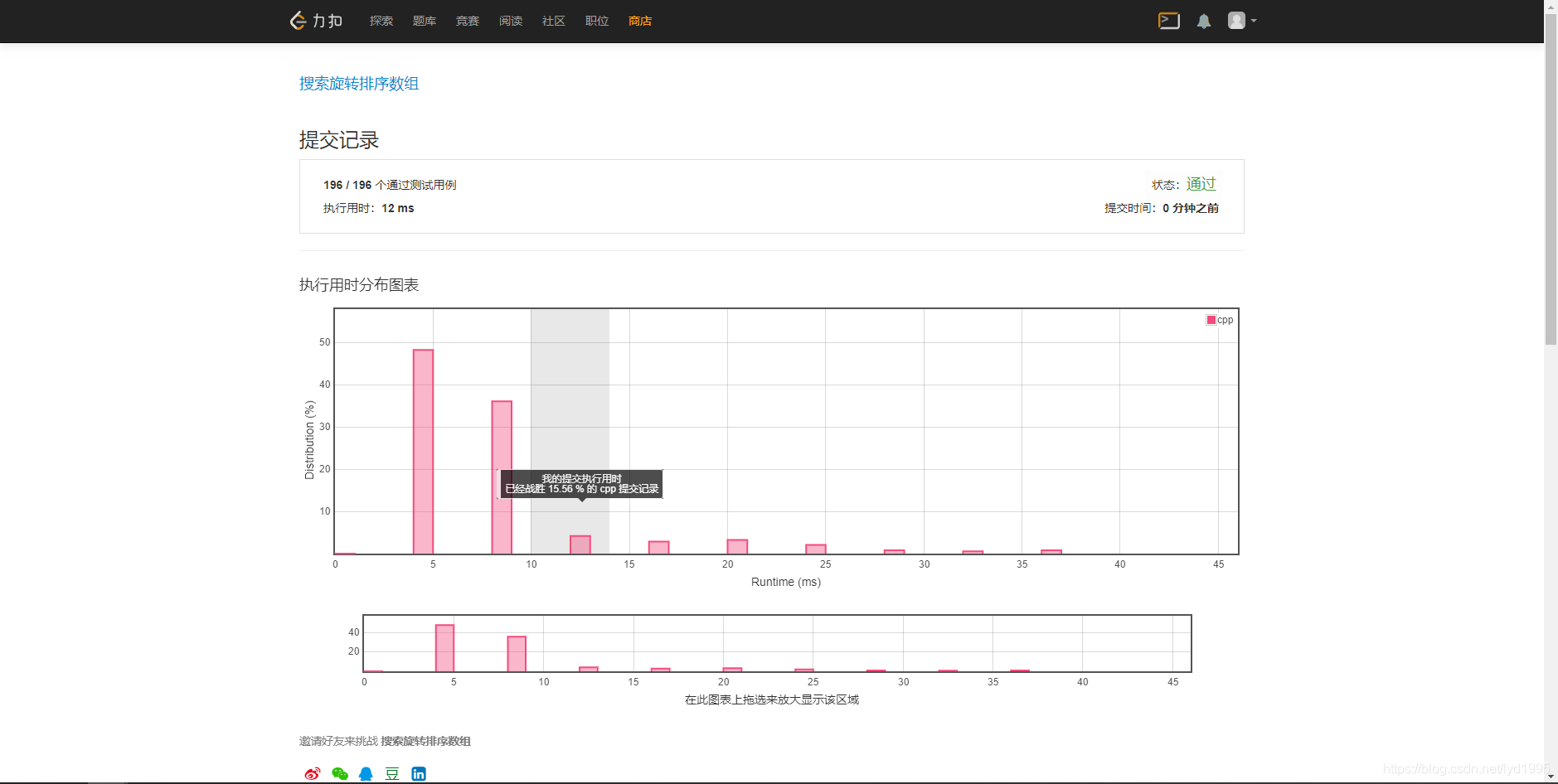This screenshot has height=784, width=1558.
Task: Share via the LinkedIn icon
Action: [x=419, y=773]
